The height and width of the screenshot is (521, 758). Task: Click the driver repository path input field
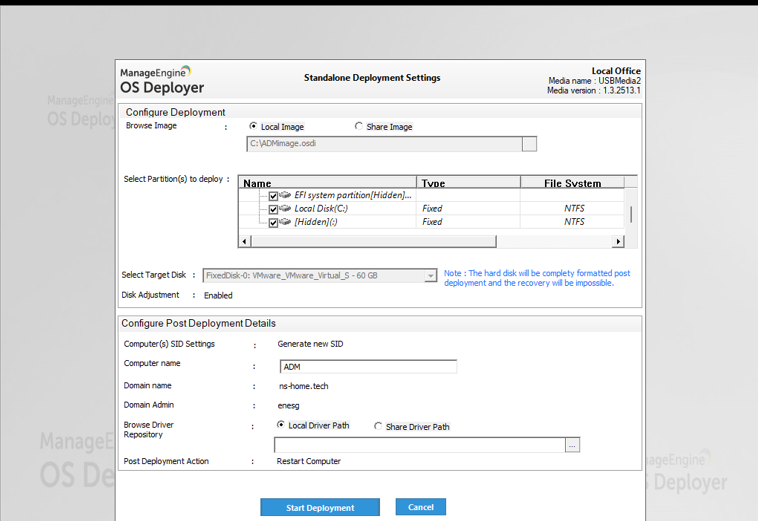420,445
